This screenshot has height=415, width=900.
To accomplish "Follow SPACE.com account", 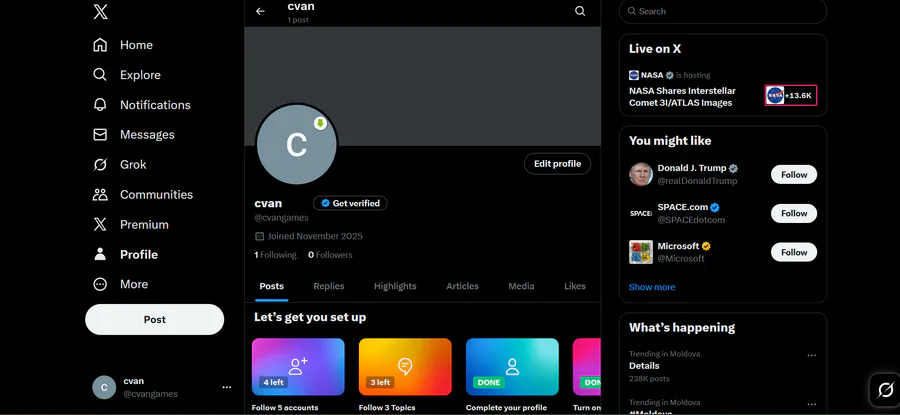I will click(x=794, y=213).
